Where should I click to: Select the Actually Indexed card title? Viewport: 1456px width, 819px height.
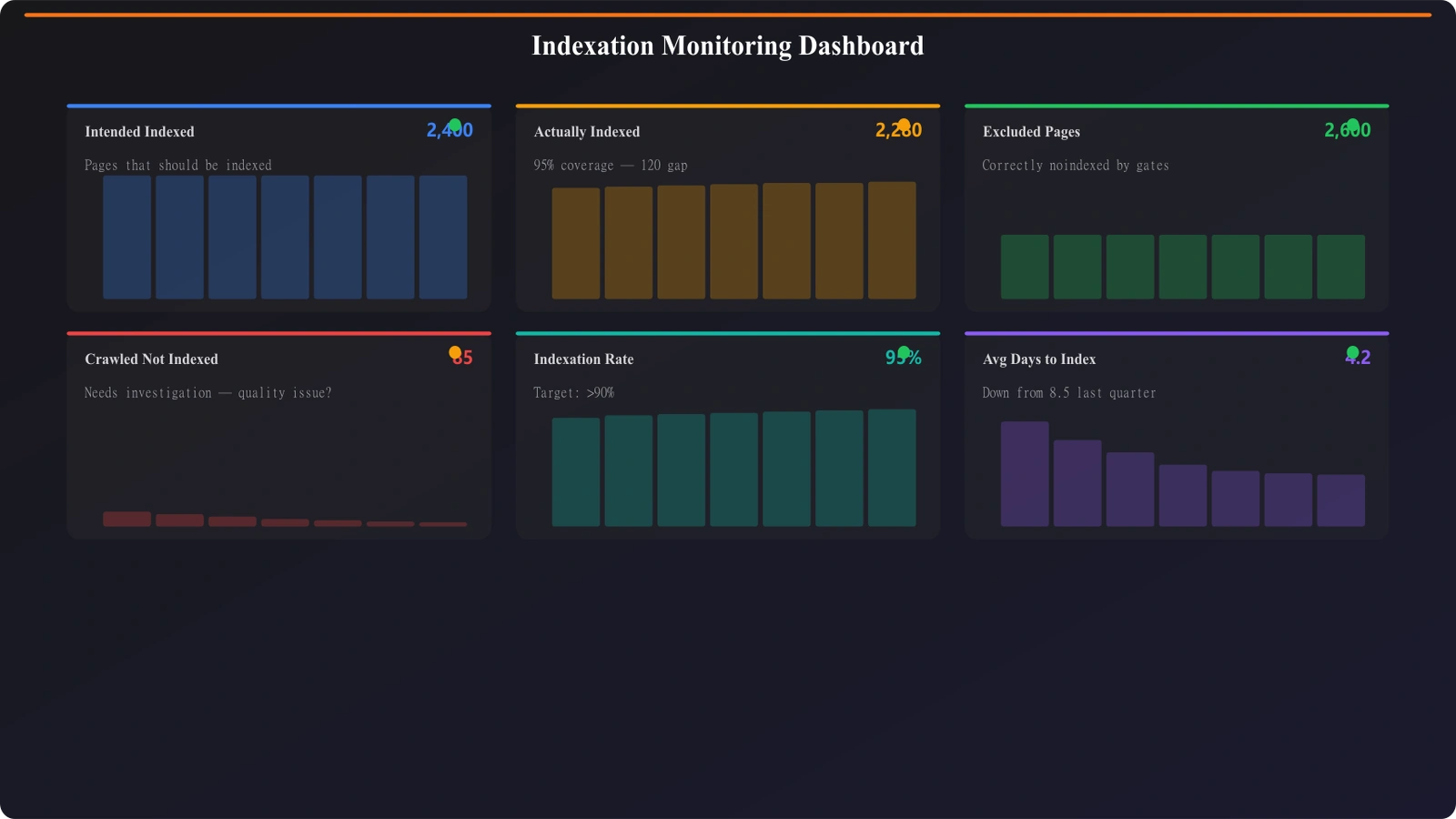pyautogui.click(x=587, y=131)
